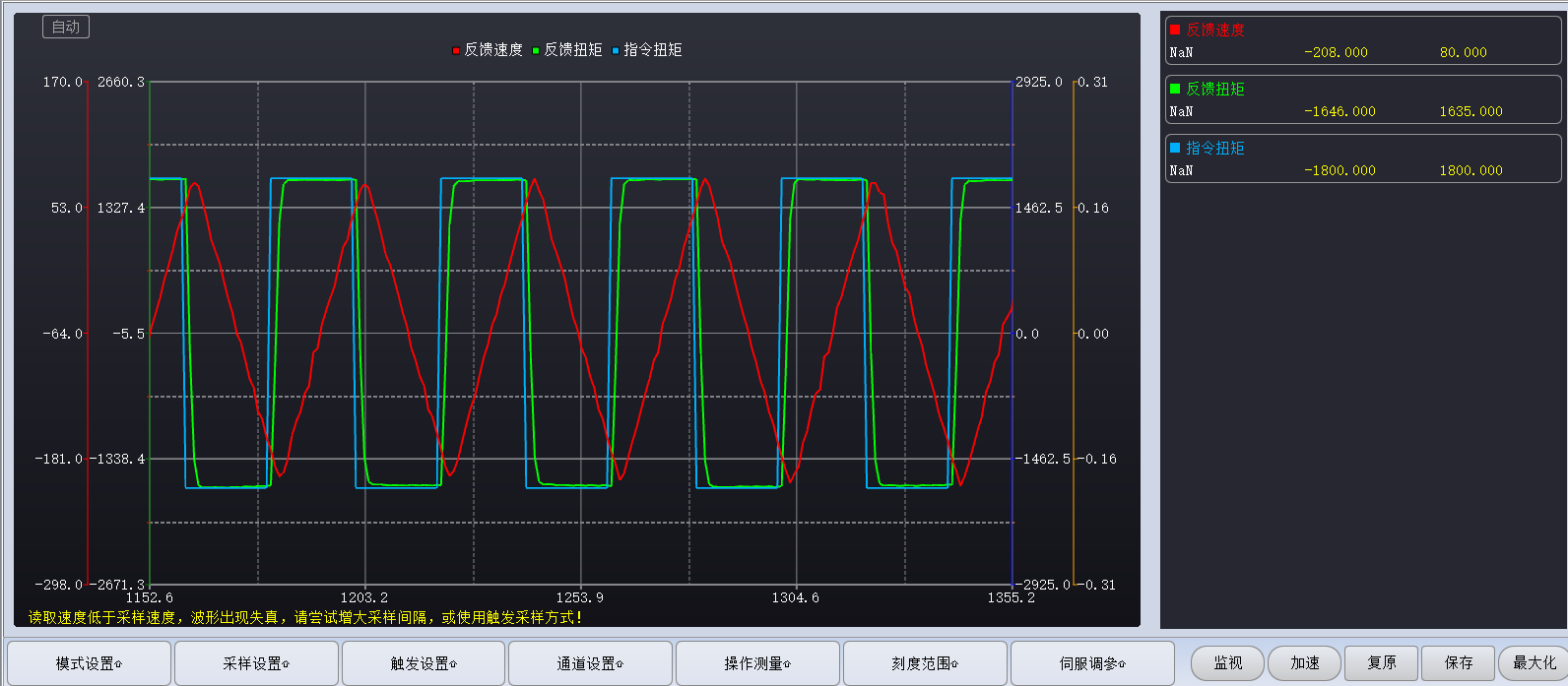Toggle the 反馈速度 series in the chart legend
1568x686 pixels.
488,50
